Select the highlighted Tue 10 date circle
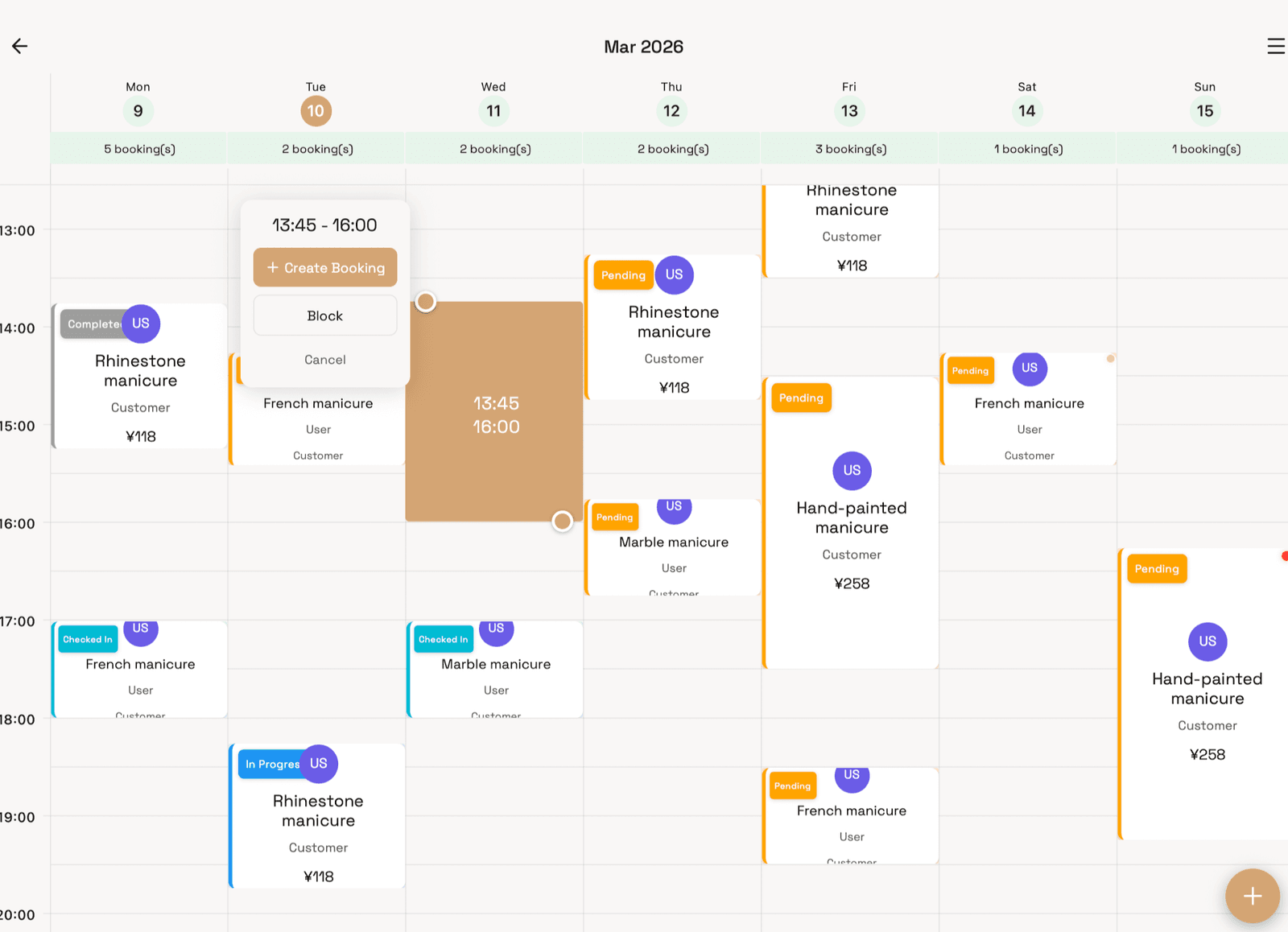 point(316,110)
